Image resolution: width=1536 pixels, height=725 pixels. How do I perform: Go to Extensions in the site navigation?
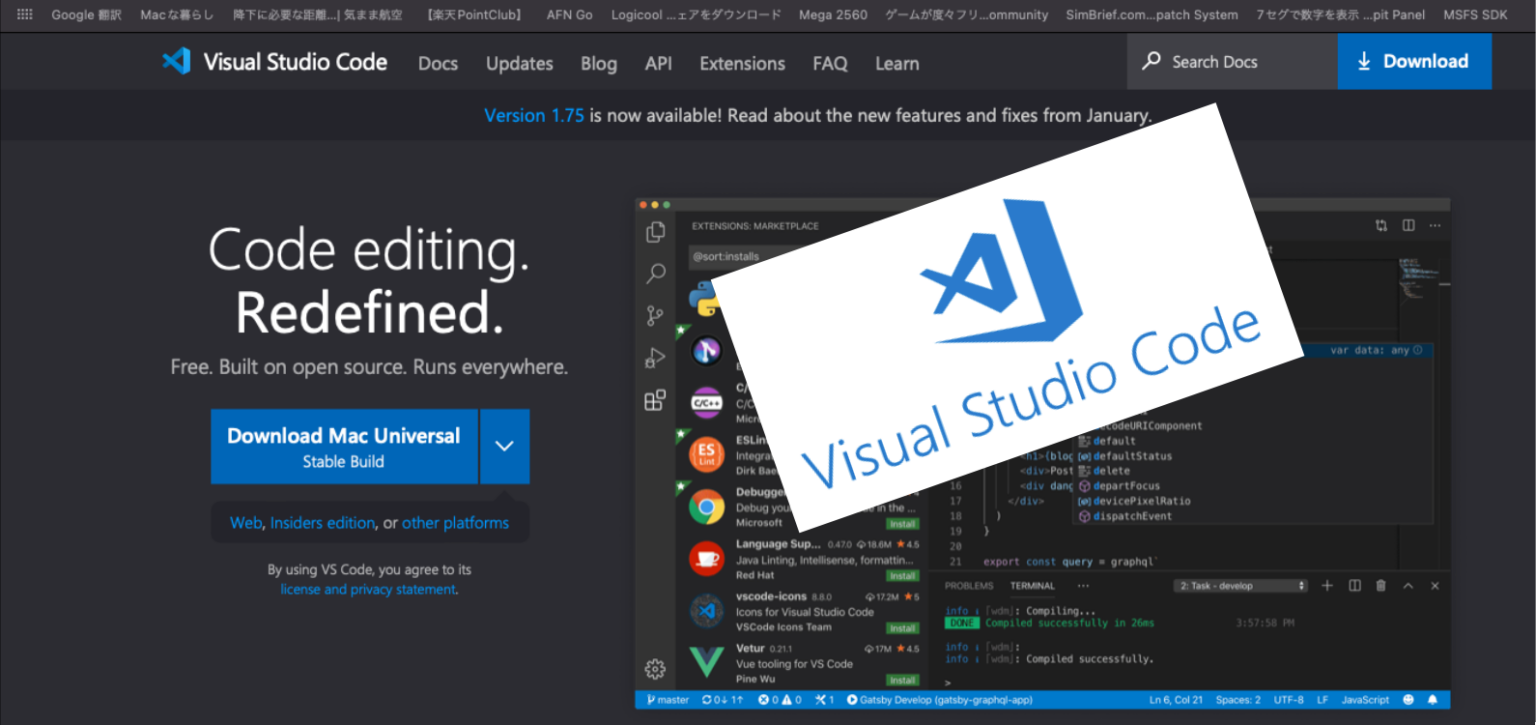pyautogui.click(x=742, y=63)
